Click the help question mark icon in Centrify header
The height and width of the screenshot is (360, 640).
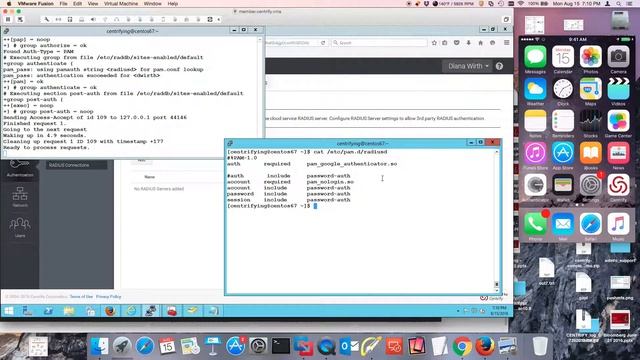tap(499, 66)
